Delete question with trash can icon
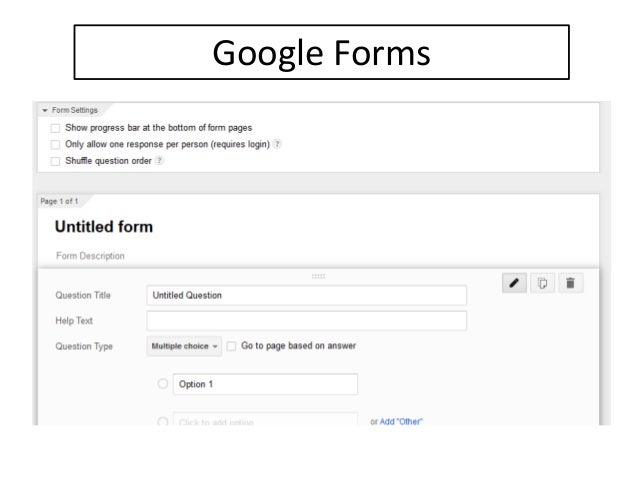This screenshot has width=638, height=479. click(570, 283)
